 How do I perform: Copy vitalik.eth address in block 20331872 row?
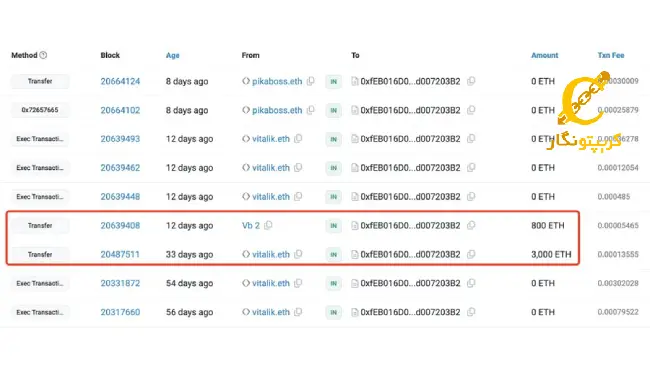(x=298, y=283)
